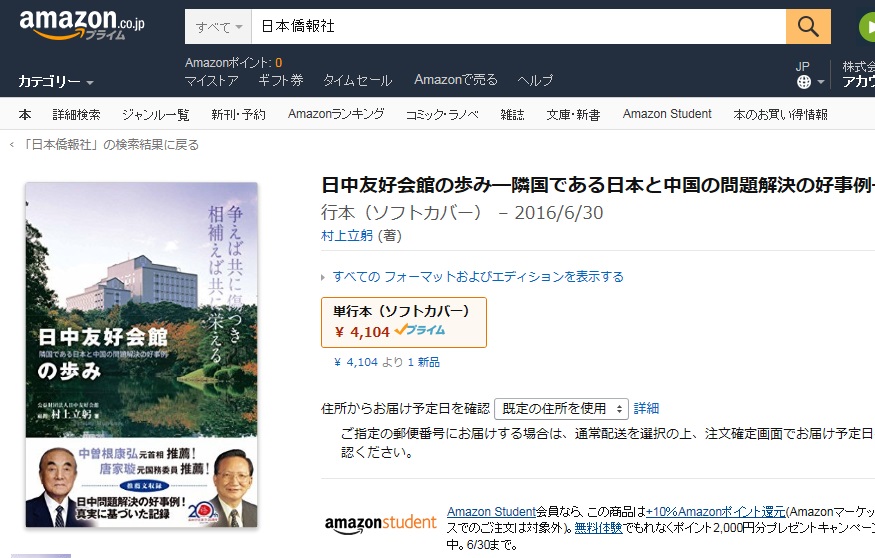Select the 単行本(ソフトカバー) ¥4,104 format box
Screen dimensions: 875x558
pyautogui.click(x=403, y=323)
